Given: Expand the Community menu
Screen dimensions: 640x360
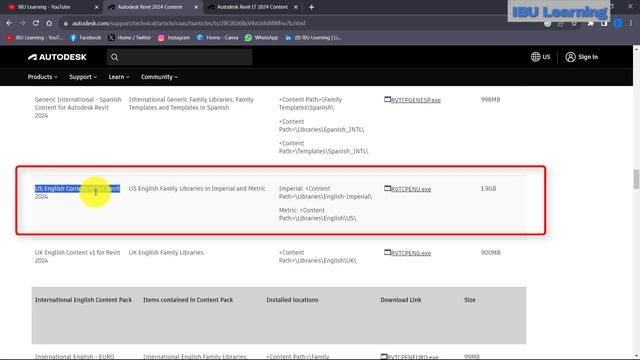Looking at the screenshot, I should pyautogui.click(x=159, y=77).
